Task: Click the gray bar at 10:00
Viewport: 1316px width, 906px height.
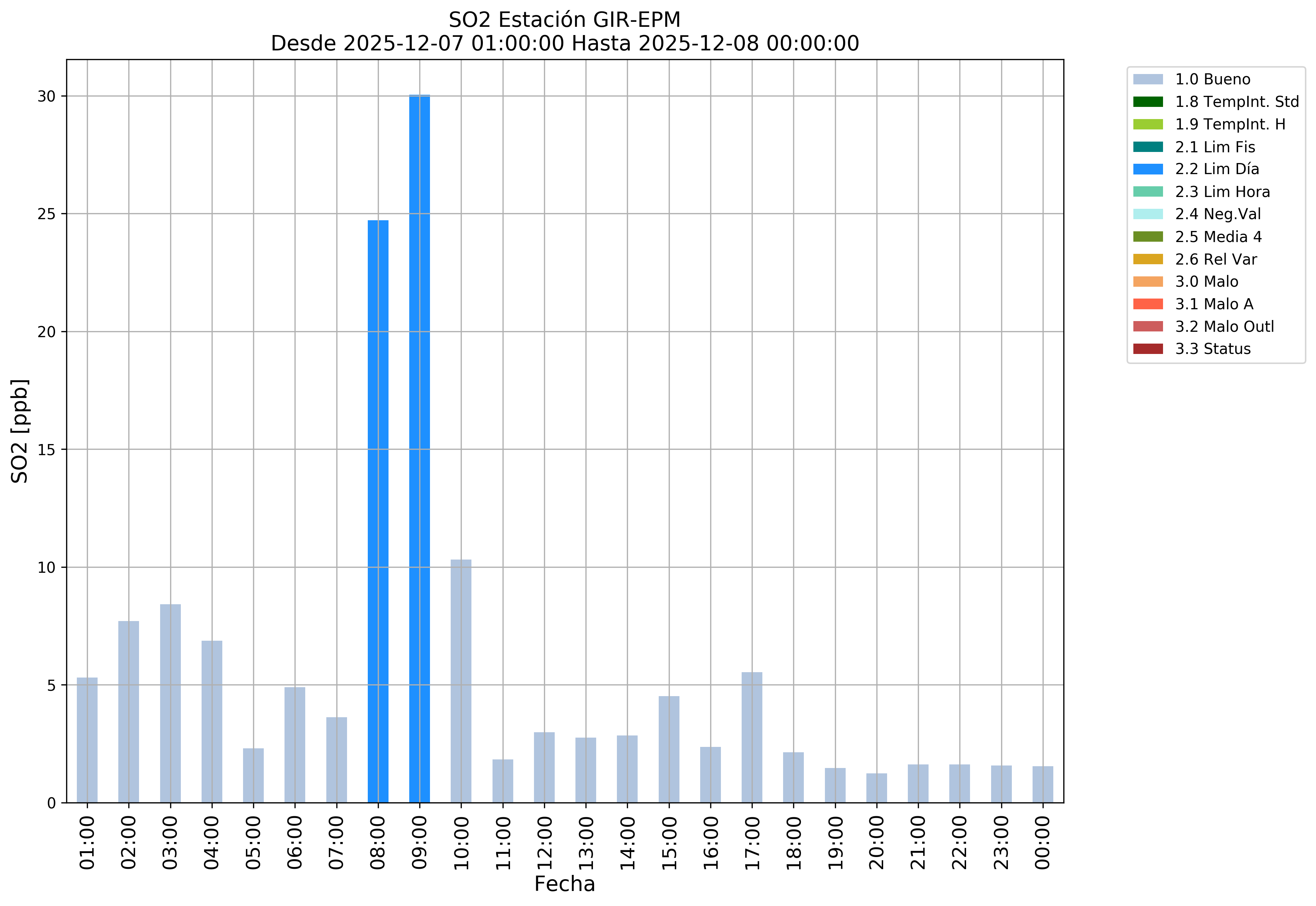Action: click(461, 681)
